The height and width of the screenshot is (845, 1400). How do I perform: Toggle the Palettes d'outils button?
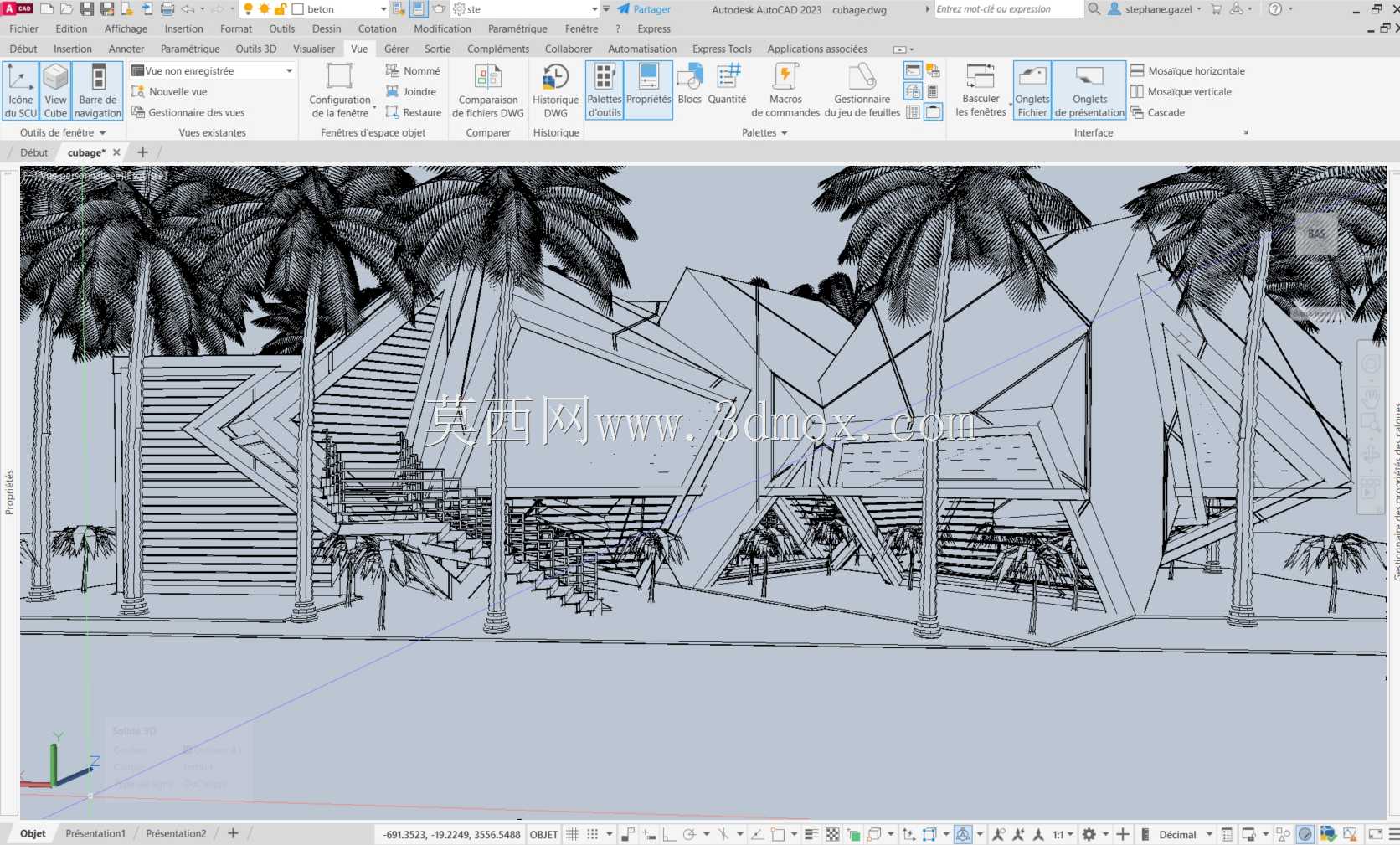pyautogui.click(x=605, y=90)
